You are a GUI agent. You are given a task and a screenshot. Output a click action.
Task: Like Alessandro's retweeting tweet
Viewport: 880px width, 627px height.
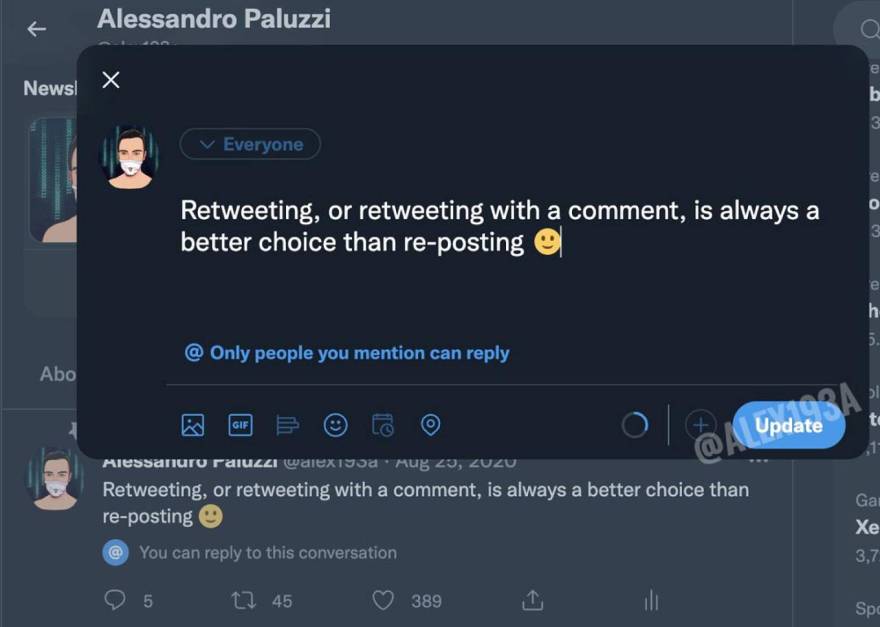(383, 600)
